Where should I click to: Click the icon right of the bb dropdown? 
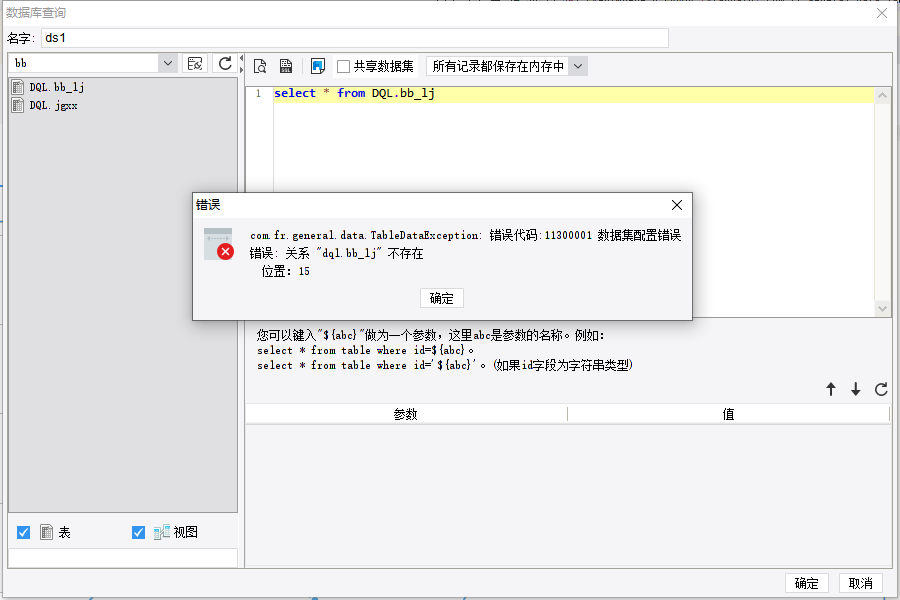[x=196, y=63]
